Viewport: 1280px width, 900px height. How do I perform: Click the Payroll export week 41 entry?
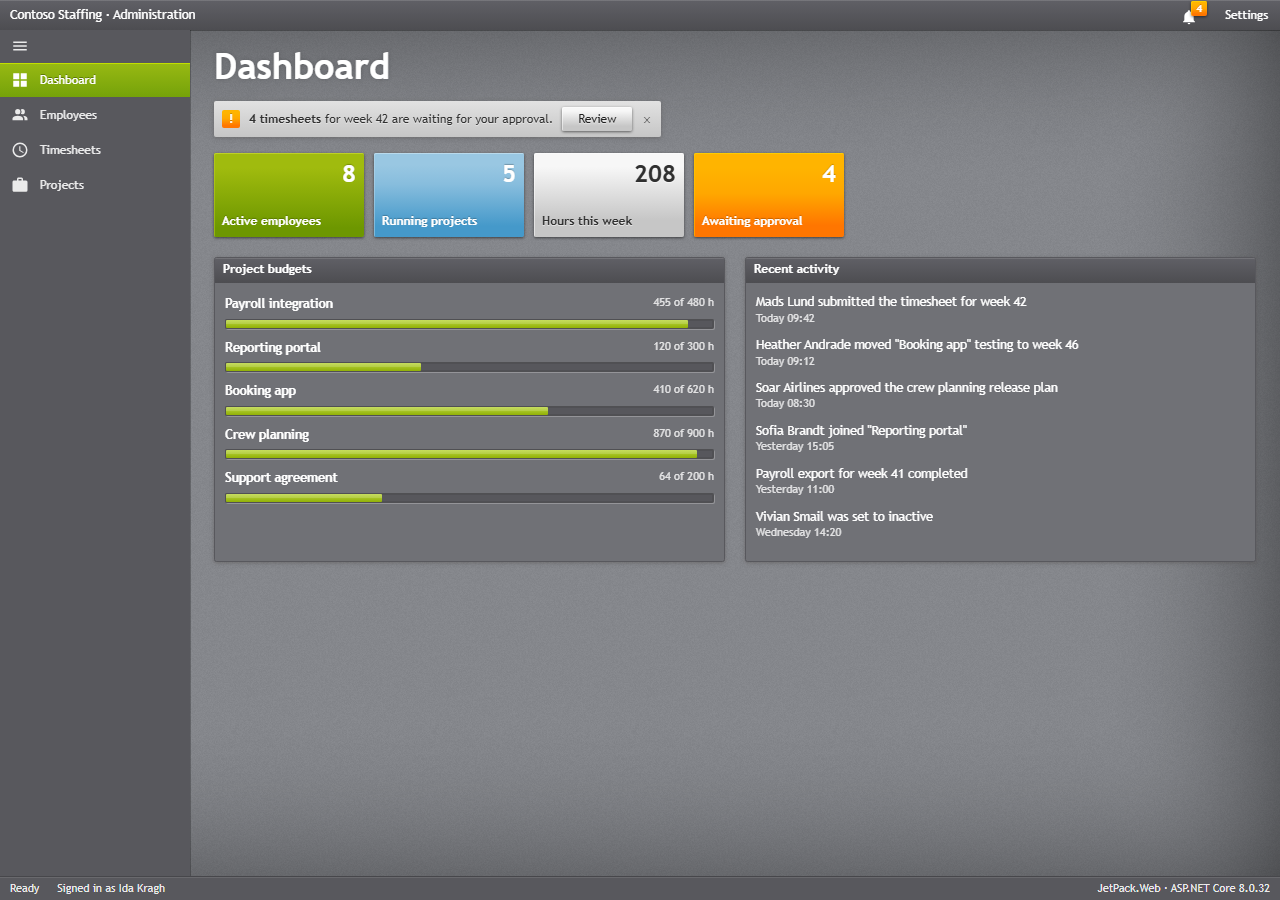[x=861, y=481]
